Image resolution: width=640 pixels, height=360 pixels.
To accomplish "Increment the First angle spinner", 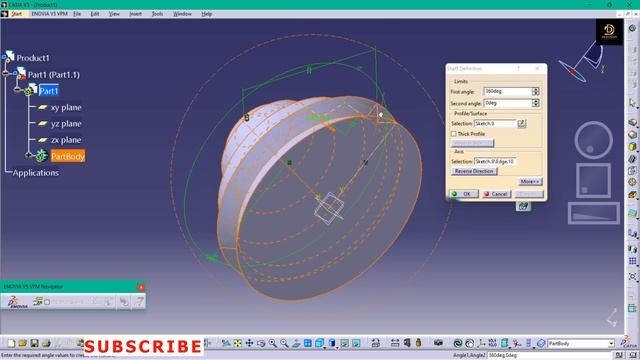I will point(536,89).
